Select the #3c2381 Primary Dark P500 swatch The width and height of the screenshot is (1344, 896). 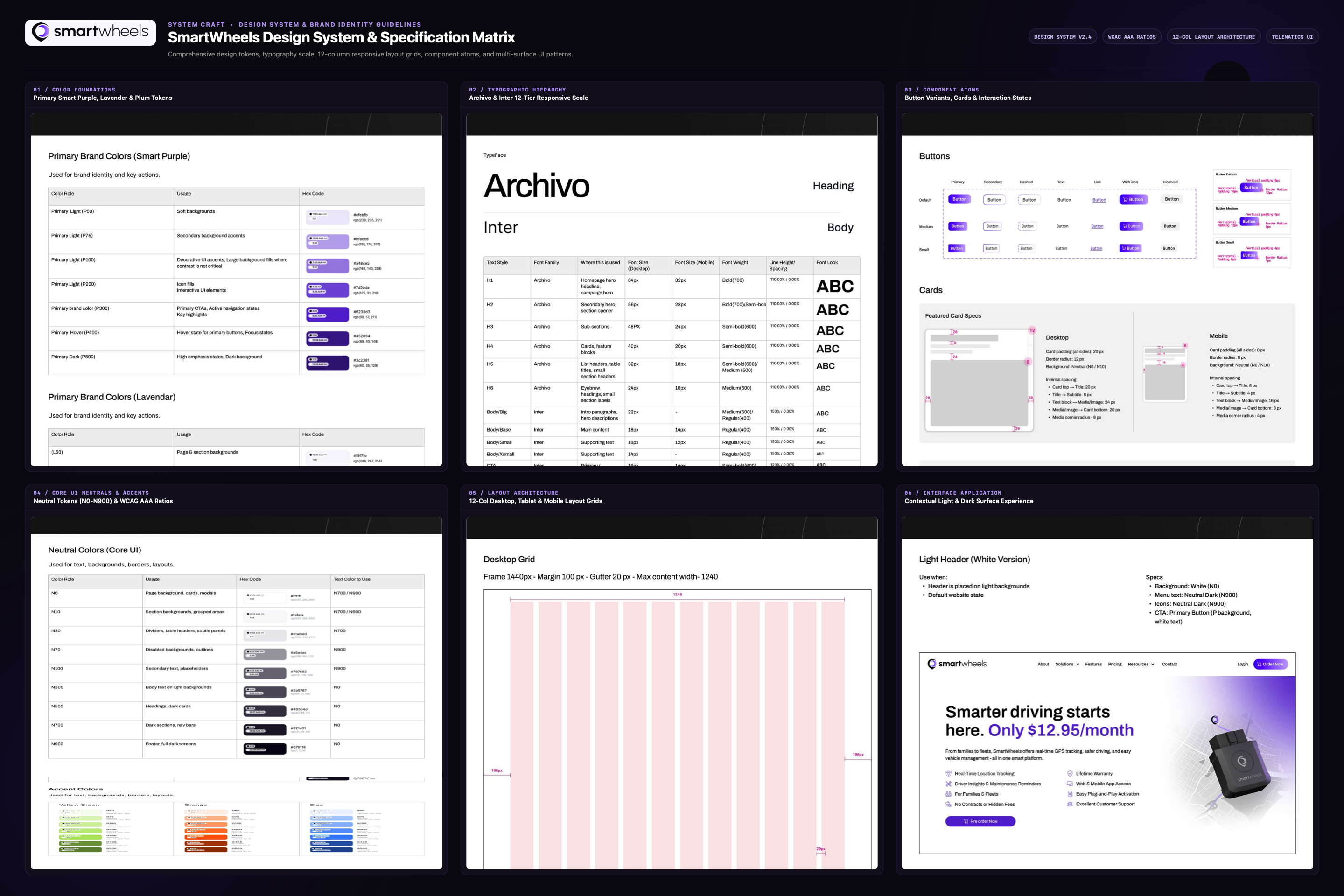[328, 363]
